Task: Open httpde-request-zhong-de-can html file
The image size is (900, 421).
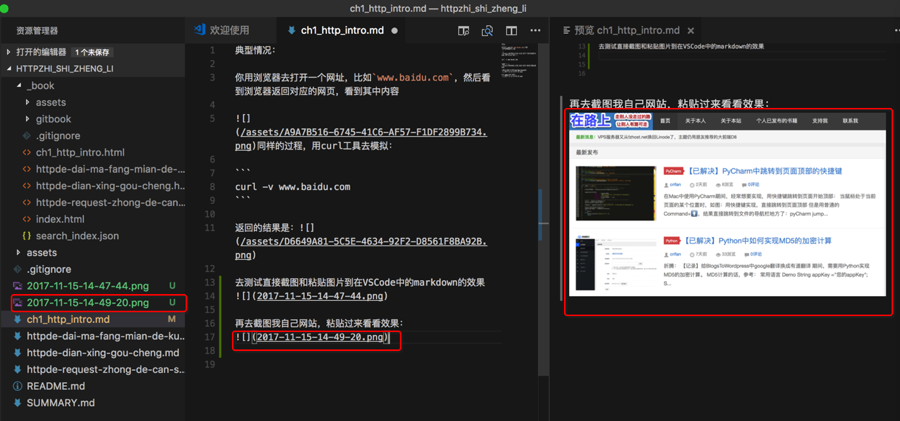Action: pos(110,202)
